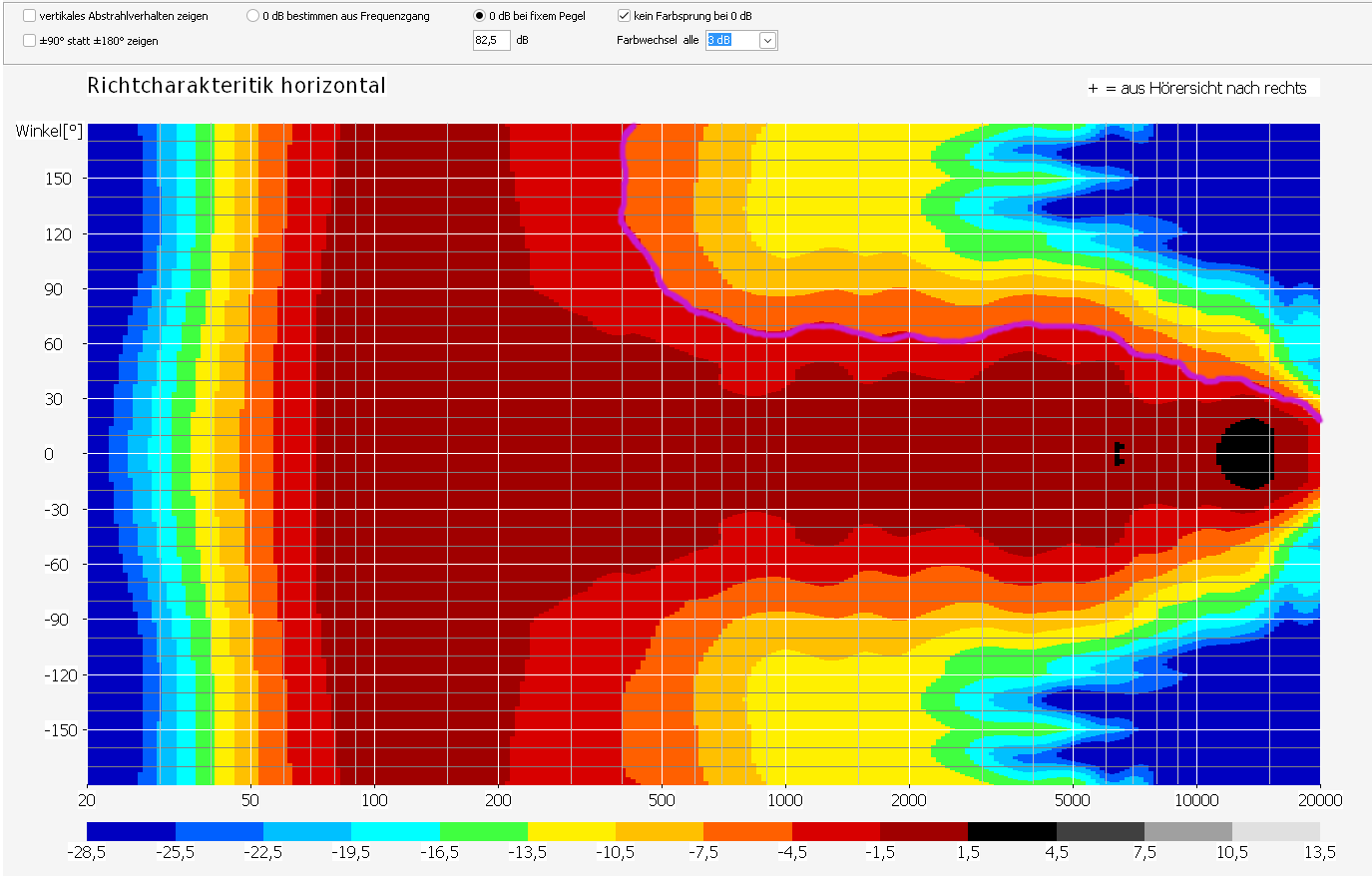Click the 'dB' unit label beside 82,5
1372x876 pixels.
pyautogui.click(x=522, y=40)
